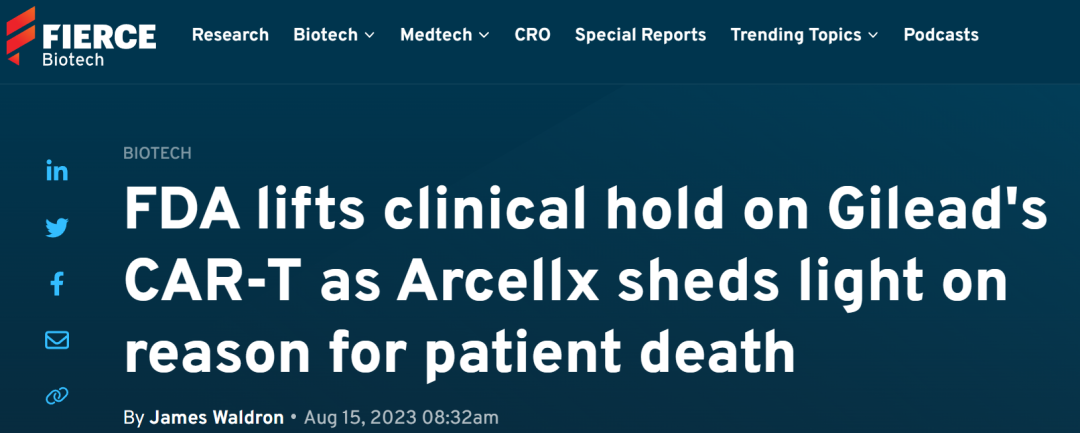Image resolution: width=1080 pixels, height=433 pixels.
Task: Select CRO in the navigation bar
Action: coord(532,35)
